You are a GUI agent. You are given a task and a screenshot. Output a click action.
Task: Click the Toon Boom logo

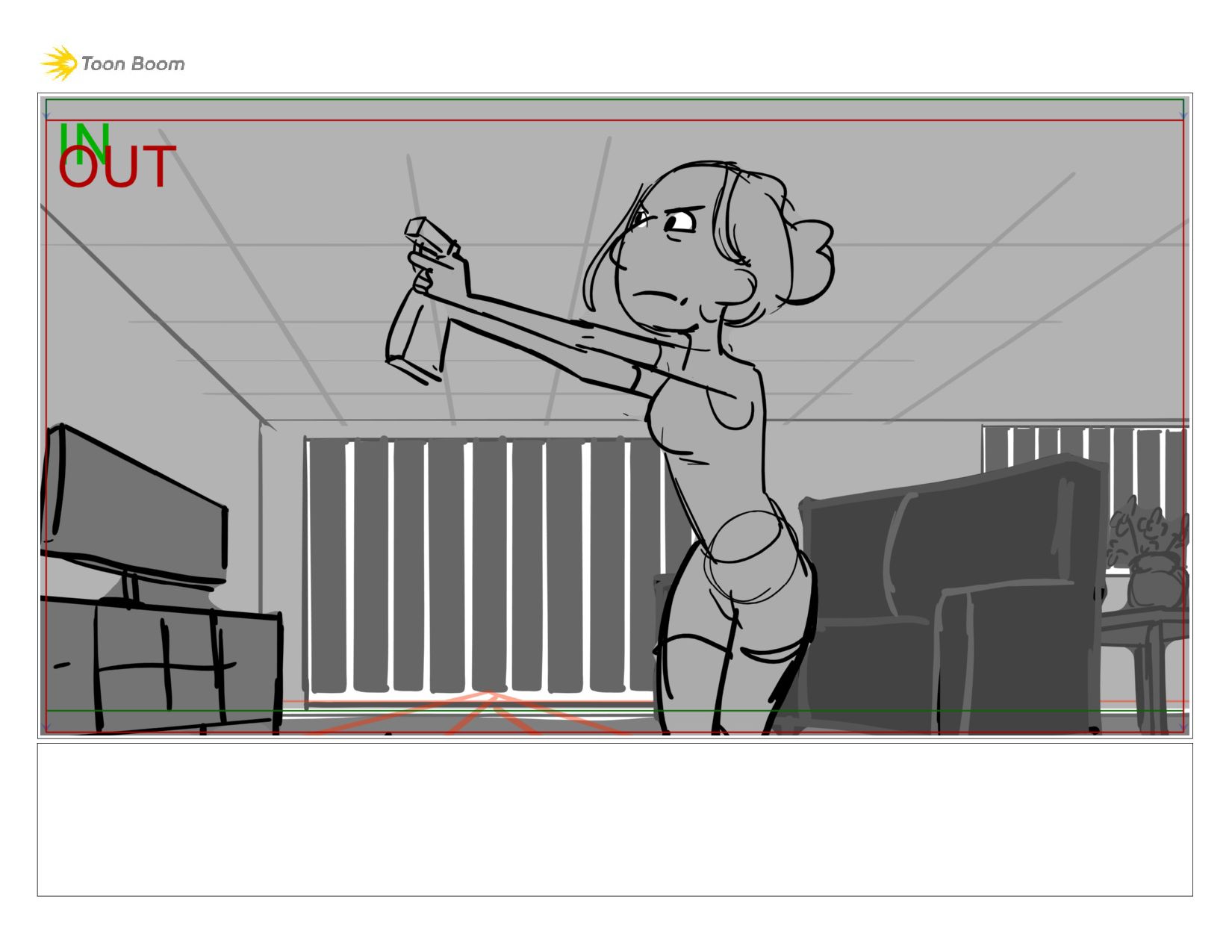112,63
